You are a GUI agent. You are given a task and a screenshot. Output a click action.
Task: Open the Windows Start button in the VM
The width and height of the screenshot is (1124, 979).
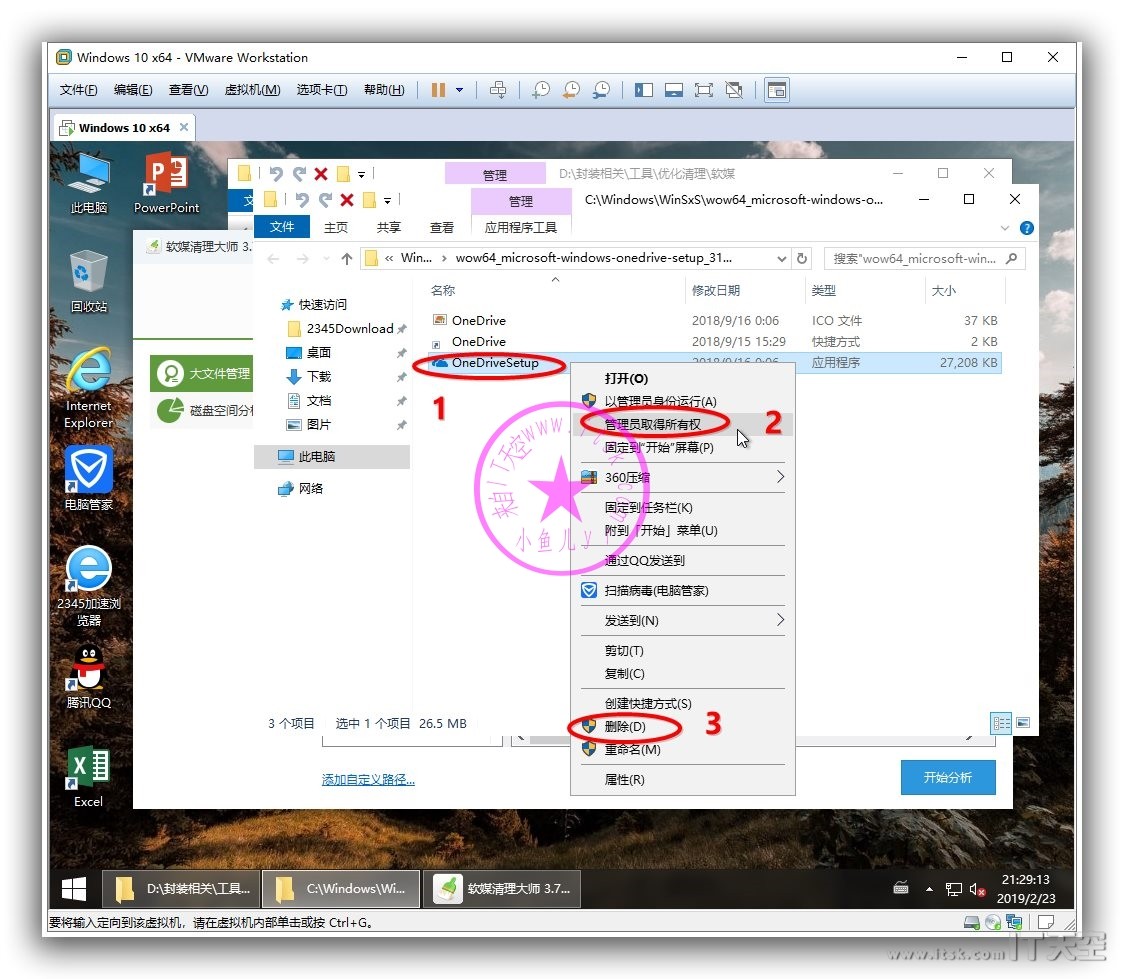(x=74, y=889)
